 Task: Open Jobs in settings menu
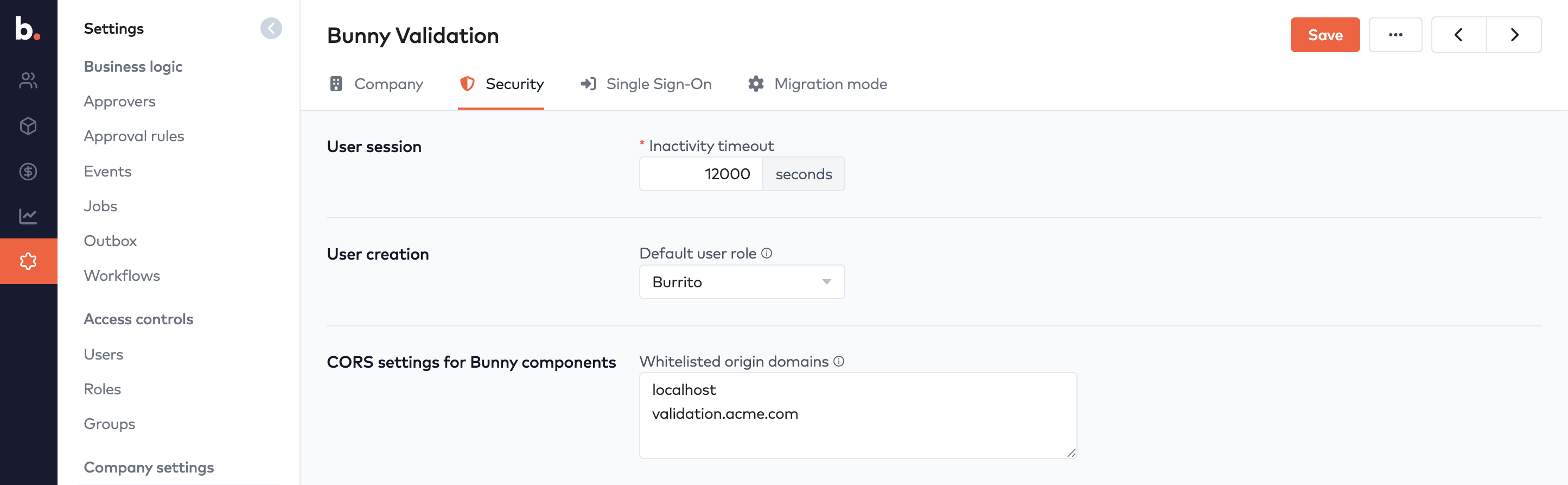100,206
